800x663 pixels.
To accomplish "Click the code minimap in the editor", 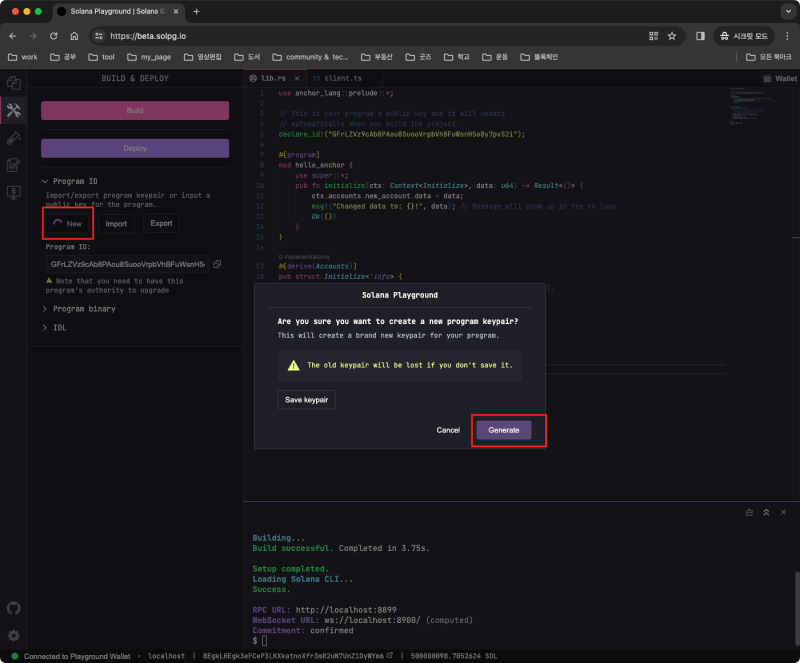I will (x=752, y=107).
